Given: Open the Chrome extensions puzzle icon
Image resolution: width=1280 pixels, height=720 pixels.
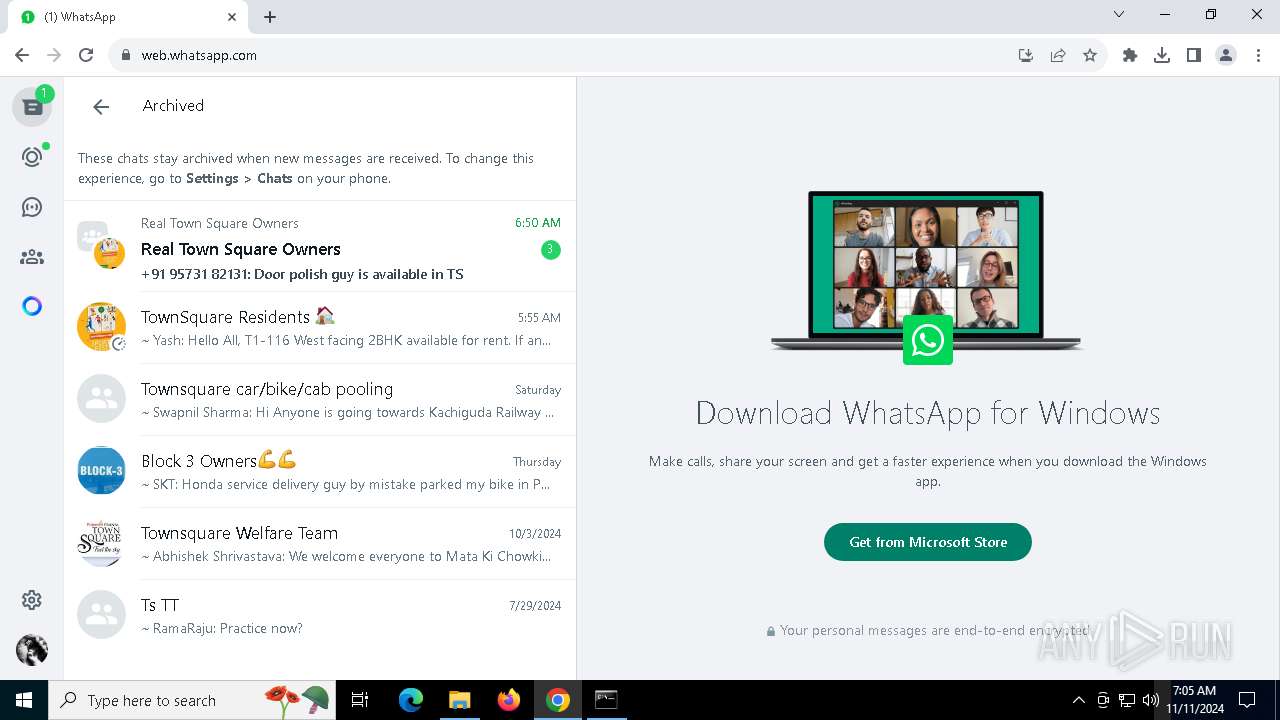Looking at the screenshot, I should point(1130,56).
